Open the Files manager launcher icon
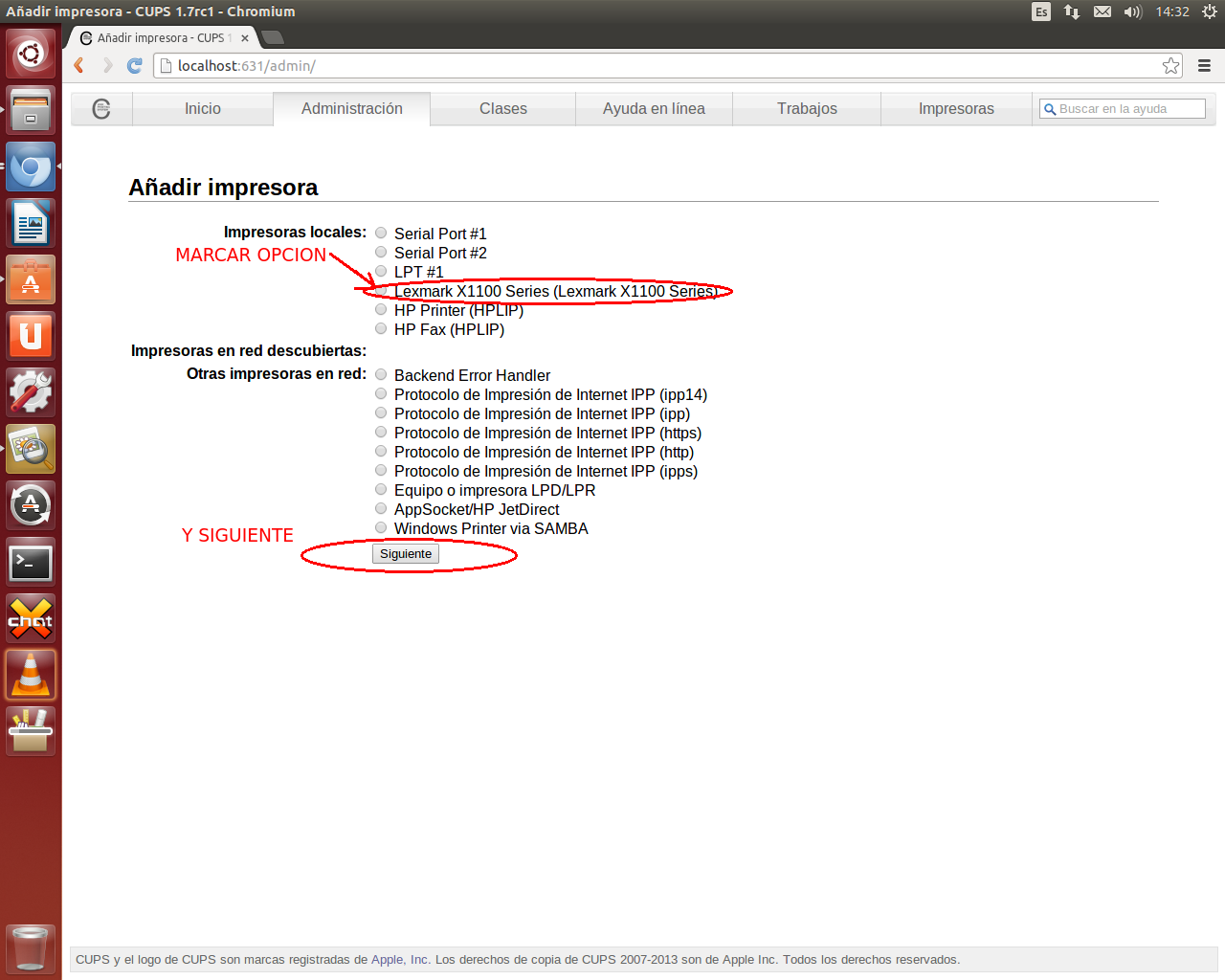Screen dimensions: 1225x980 point(31,109)
